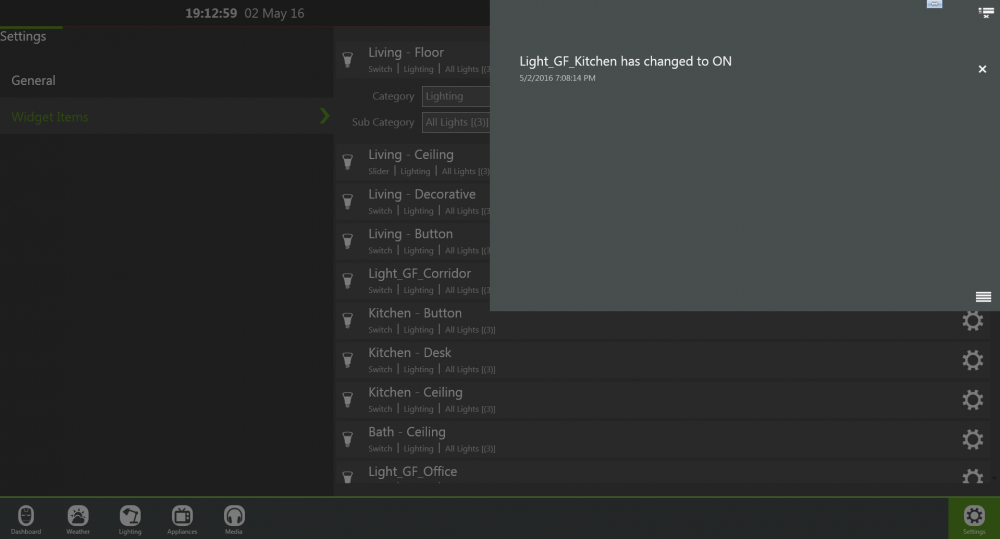Open the Weather page

coord(78,518)
